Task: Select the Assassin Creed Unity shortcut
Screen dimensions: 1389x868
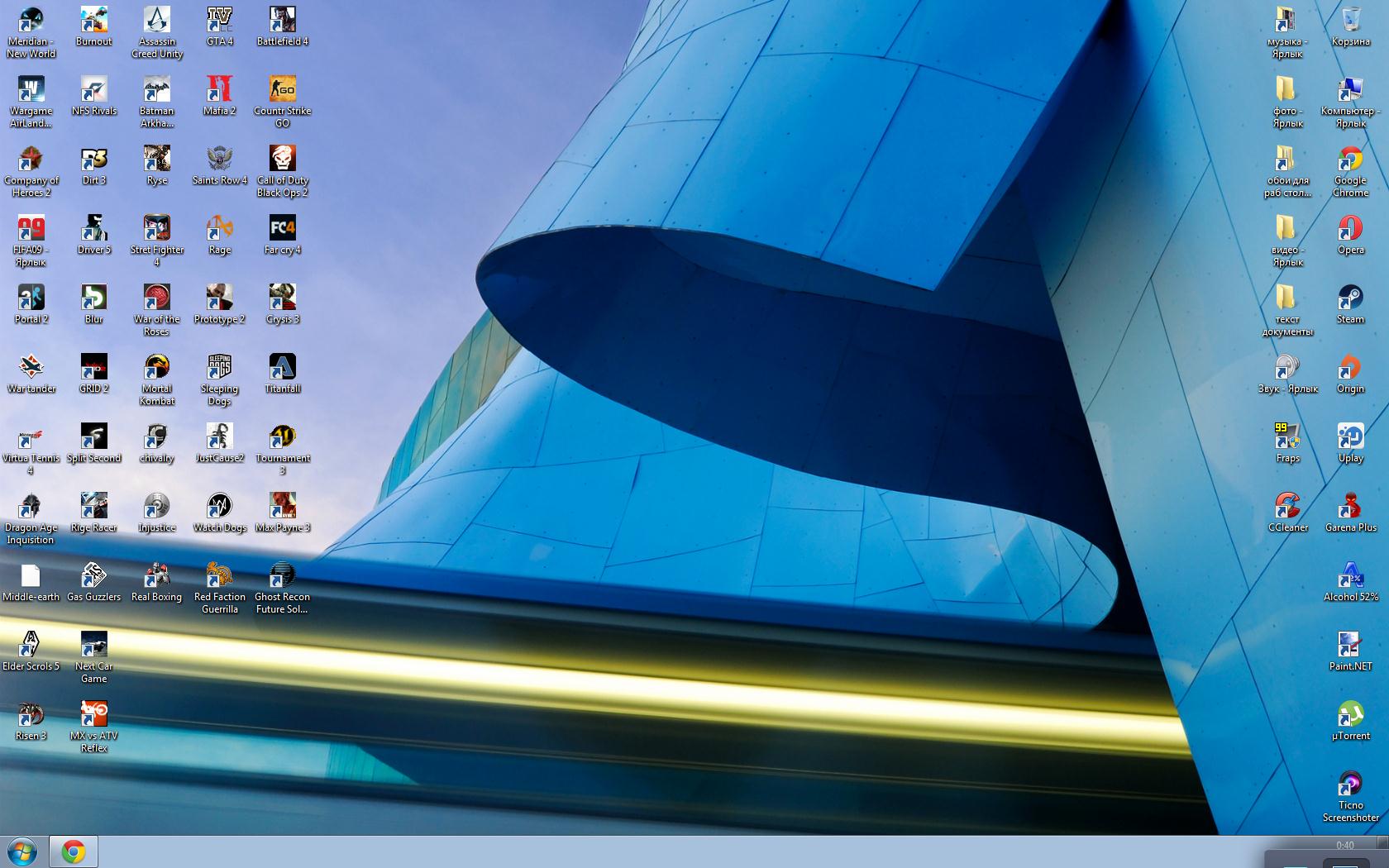Action: (x=157, y=32)
